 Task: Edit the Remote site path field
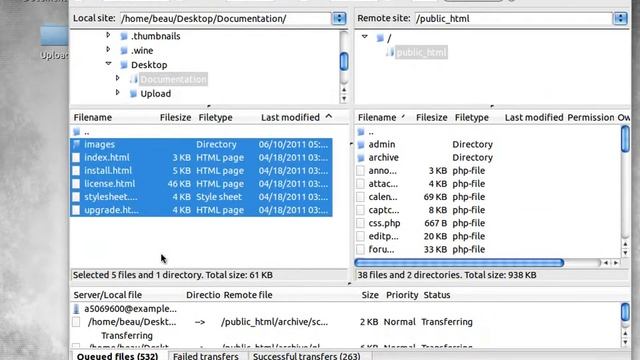pyautogui.click(x=513, y=18)
